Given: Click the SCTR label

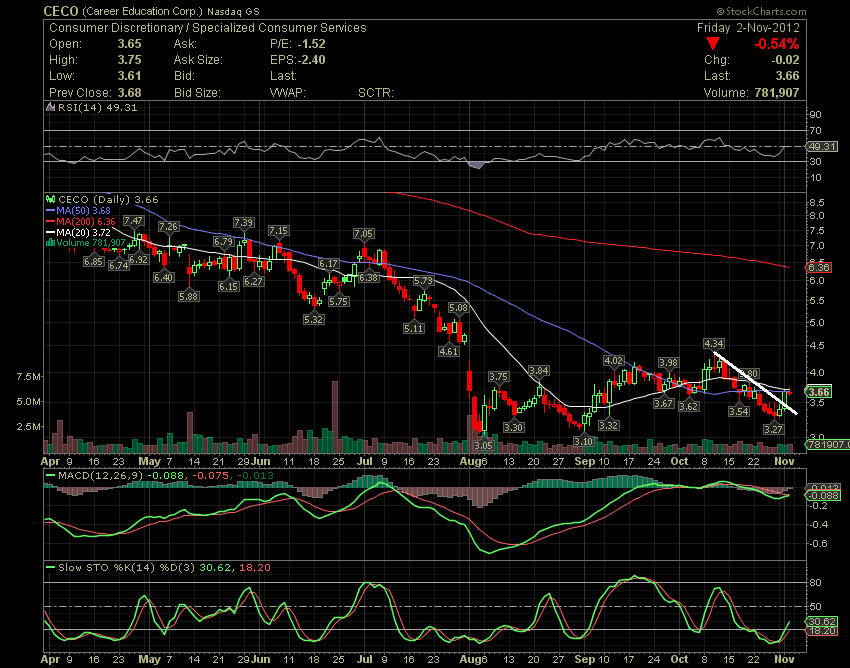Looking at the screenshot, I should 376,93.
